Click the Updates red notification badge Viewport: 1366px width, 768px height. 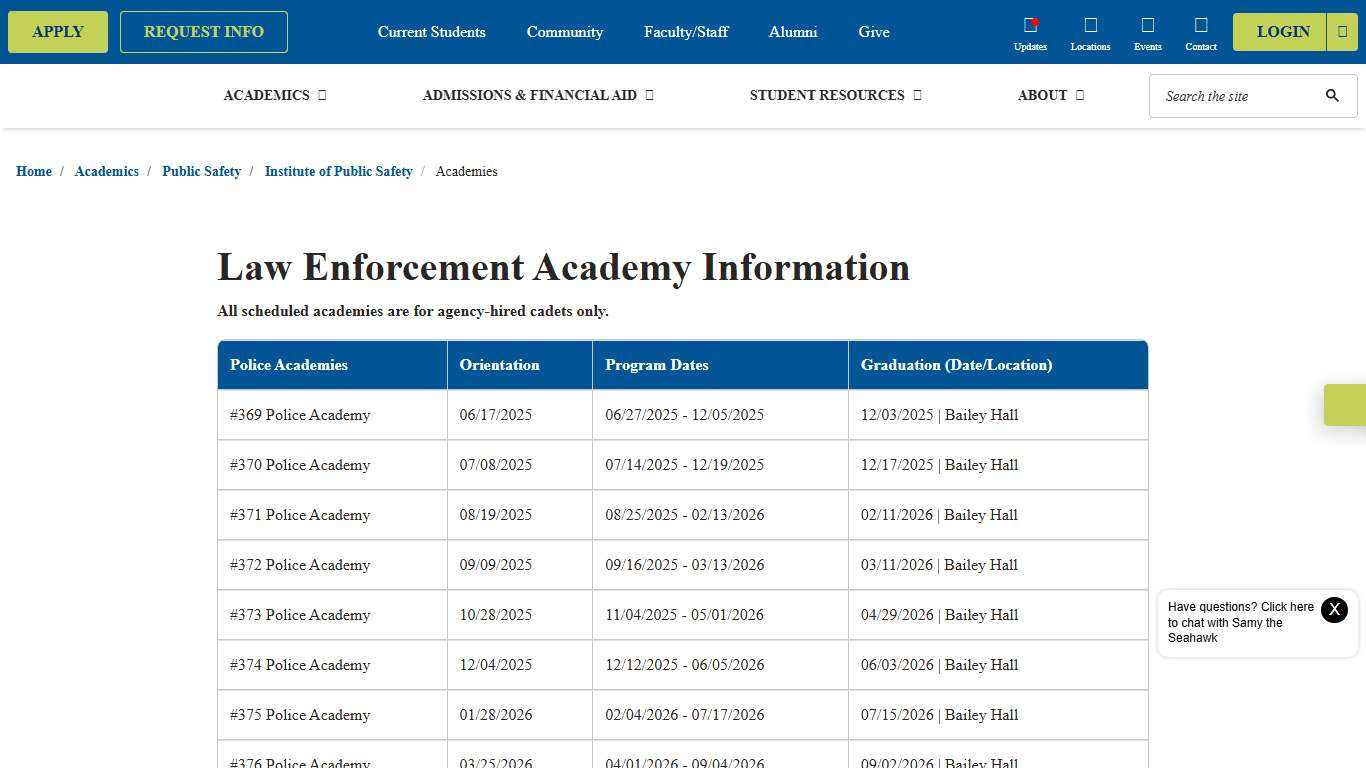(x=1036, y=20)
